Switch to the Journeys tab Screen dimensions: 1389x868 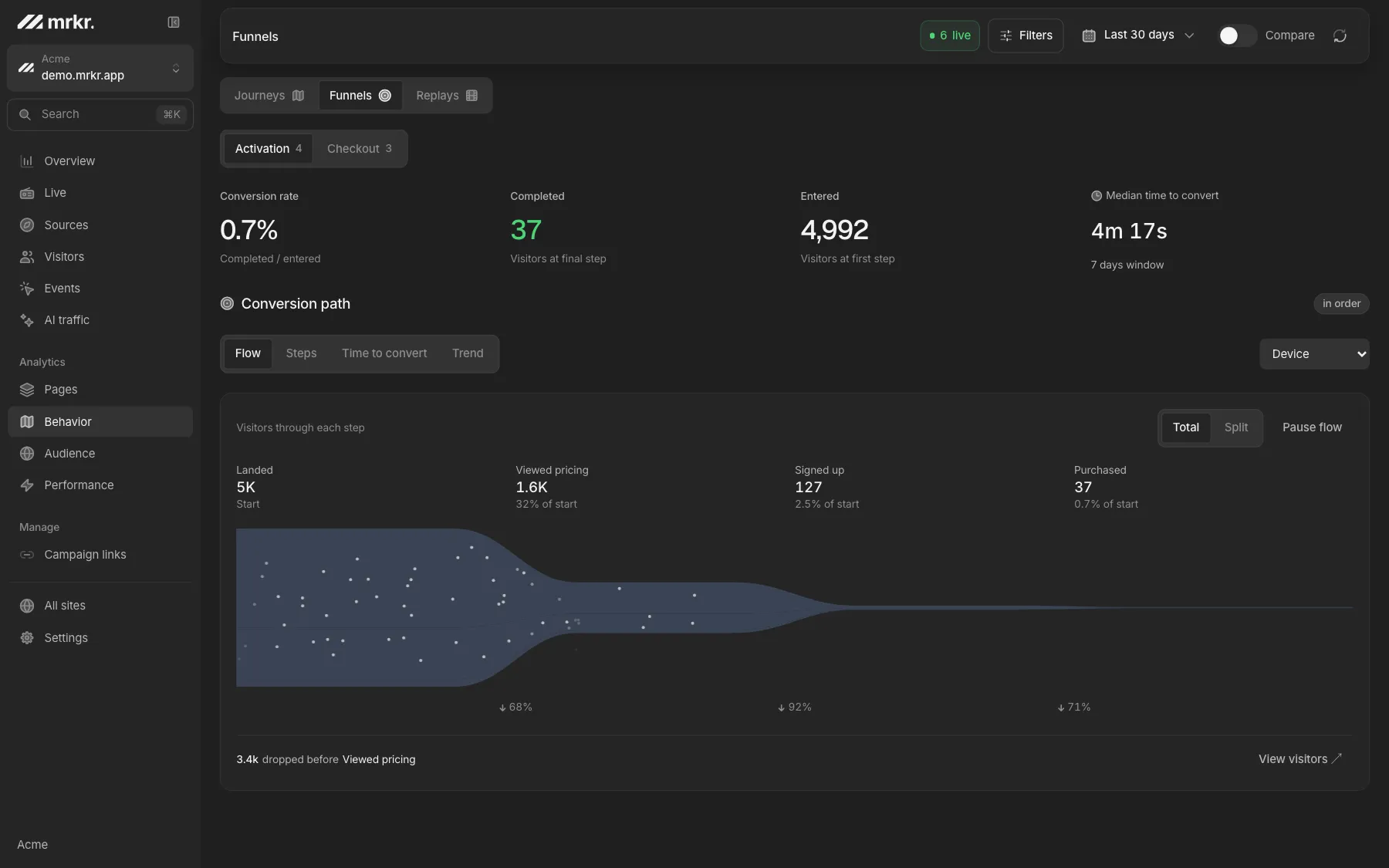coord(269,96)
